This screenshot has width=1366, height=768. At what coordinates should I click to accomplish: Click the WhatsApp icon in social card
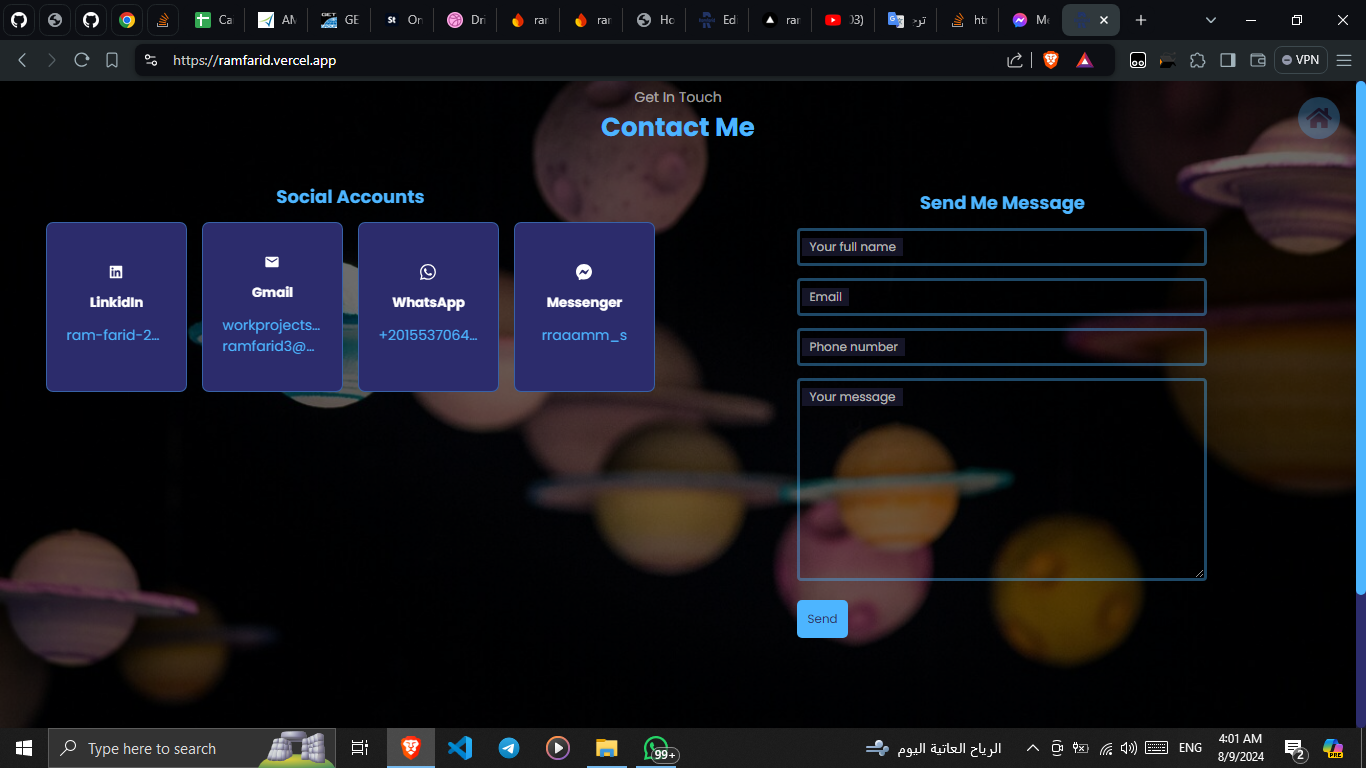[x=428, y=272]
